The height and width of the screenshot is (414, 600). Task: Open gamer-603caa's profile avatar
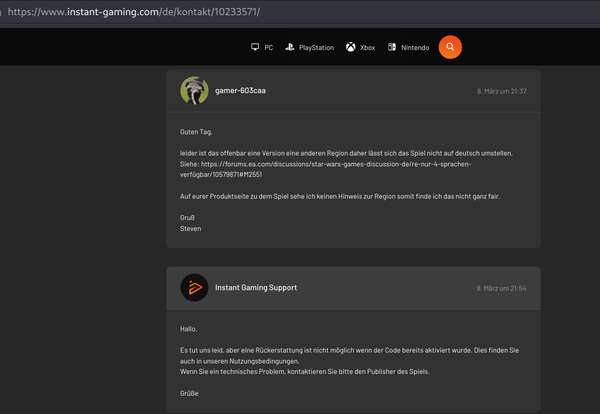coord(194,91)
